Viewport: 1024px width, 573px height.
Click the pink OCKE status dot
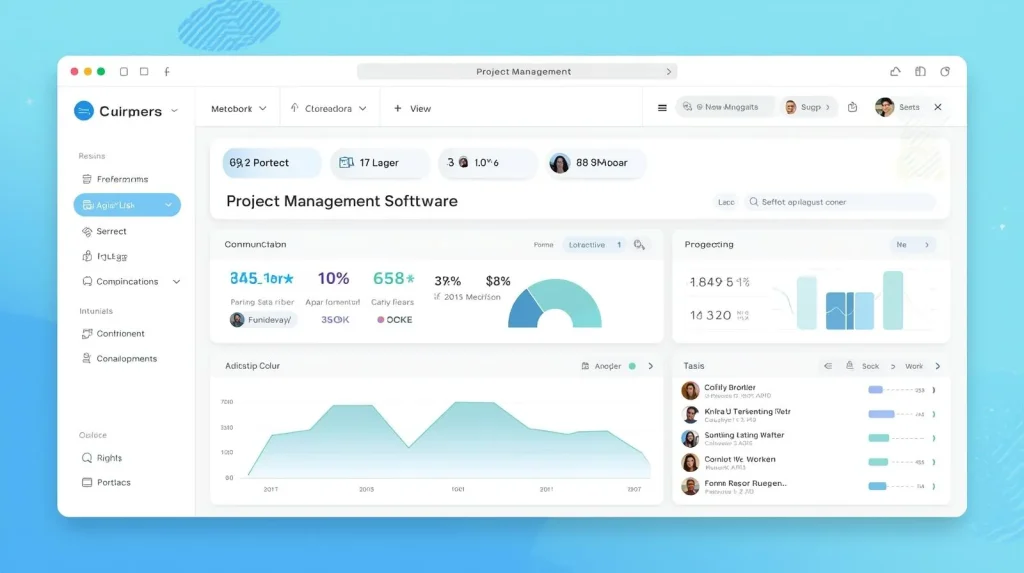[381, 320]
